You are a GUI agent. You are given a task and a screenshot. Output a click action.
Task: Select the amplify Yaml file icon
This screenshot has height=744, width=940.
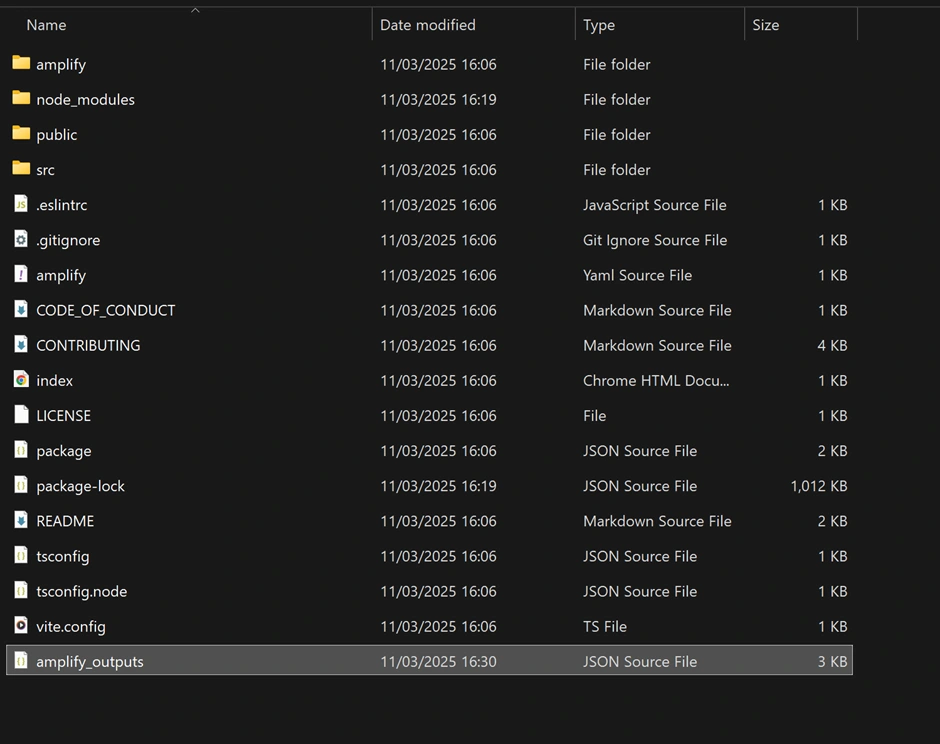[x=21, y=275]
